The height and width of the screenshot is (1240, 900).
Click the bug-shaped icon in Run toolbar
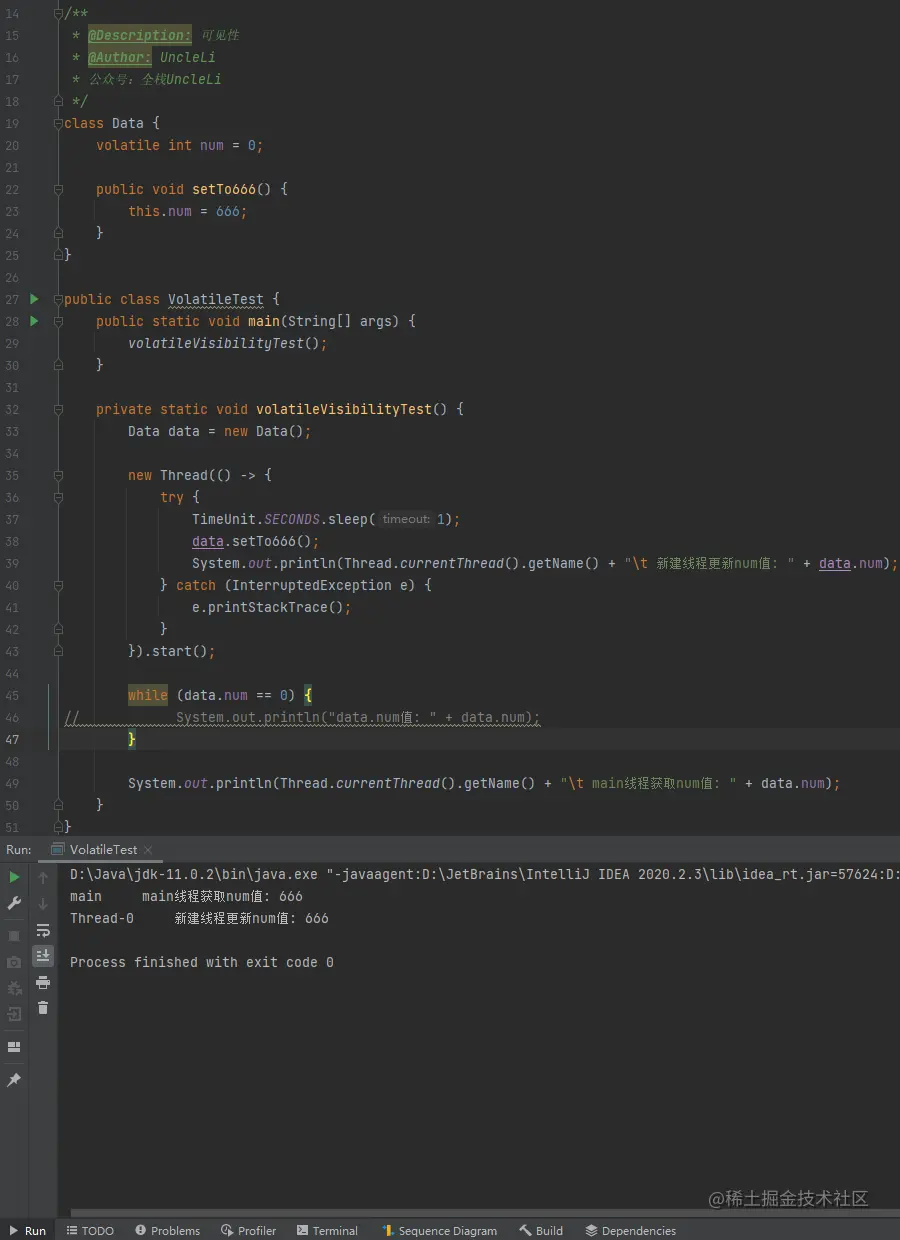click(14, 988)
